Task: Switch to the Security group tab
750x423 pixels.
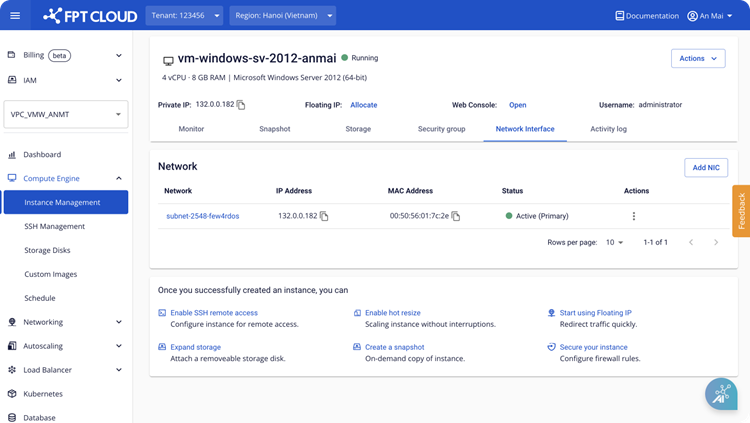Action: (x=441, y=129)
